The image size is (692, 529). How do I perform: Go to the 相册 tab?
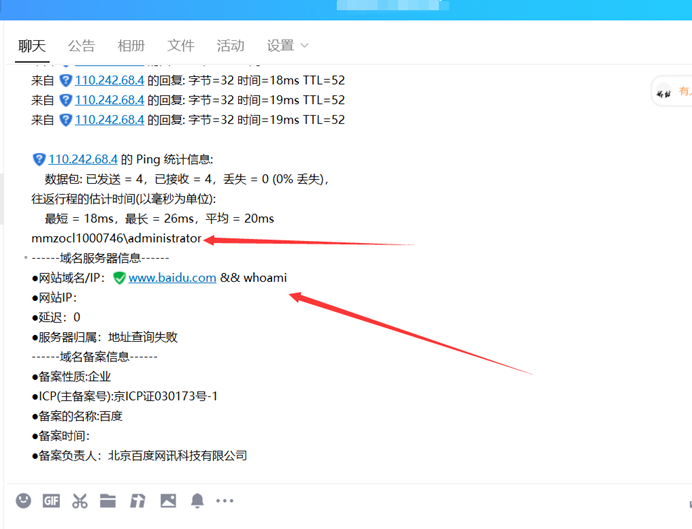click(131, 46)
